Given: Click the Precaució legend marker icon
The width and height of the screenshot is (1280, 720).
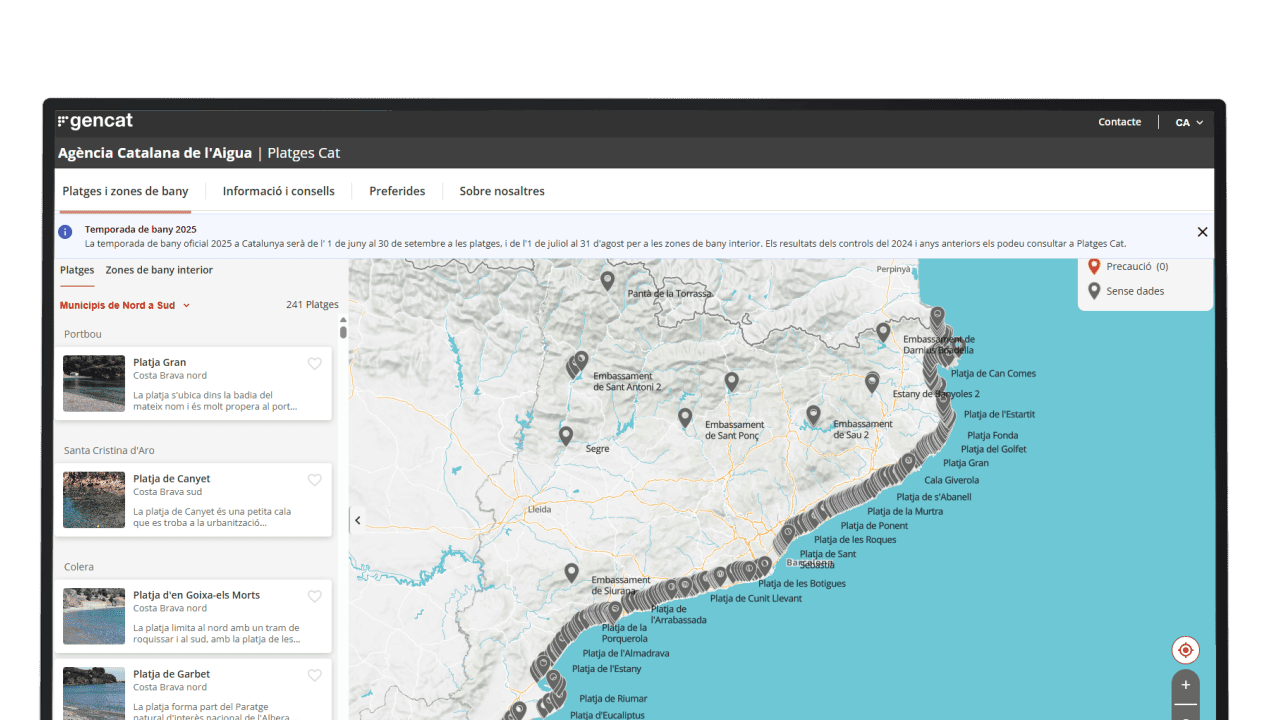Looking at the screenshot, I should point(1094,266).
